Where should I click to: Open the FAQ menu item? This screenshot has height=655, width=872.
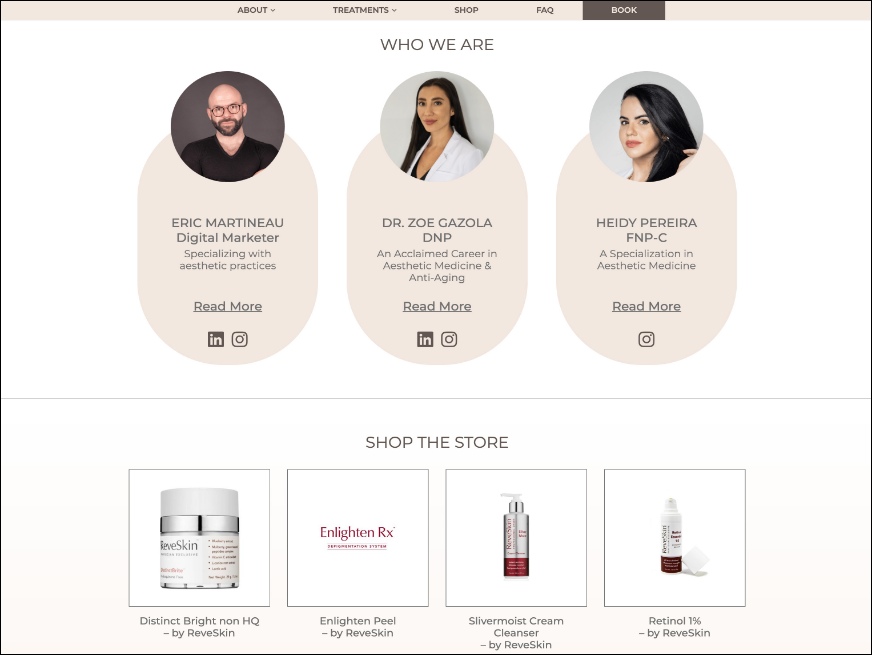click(x=545, y=10)
